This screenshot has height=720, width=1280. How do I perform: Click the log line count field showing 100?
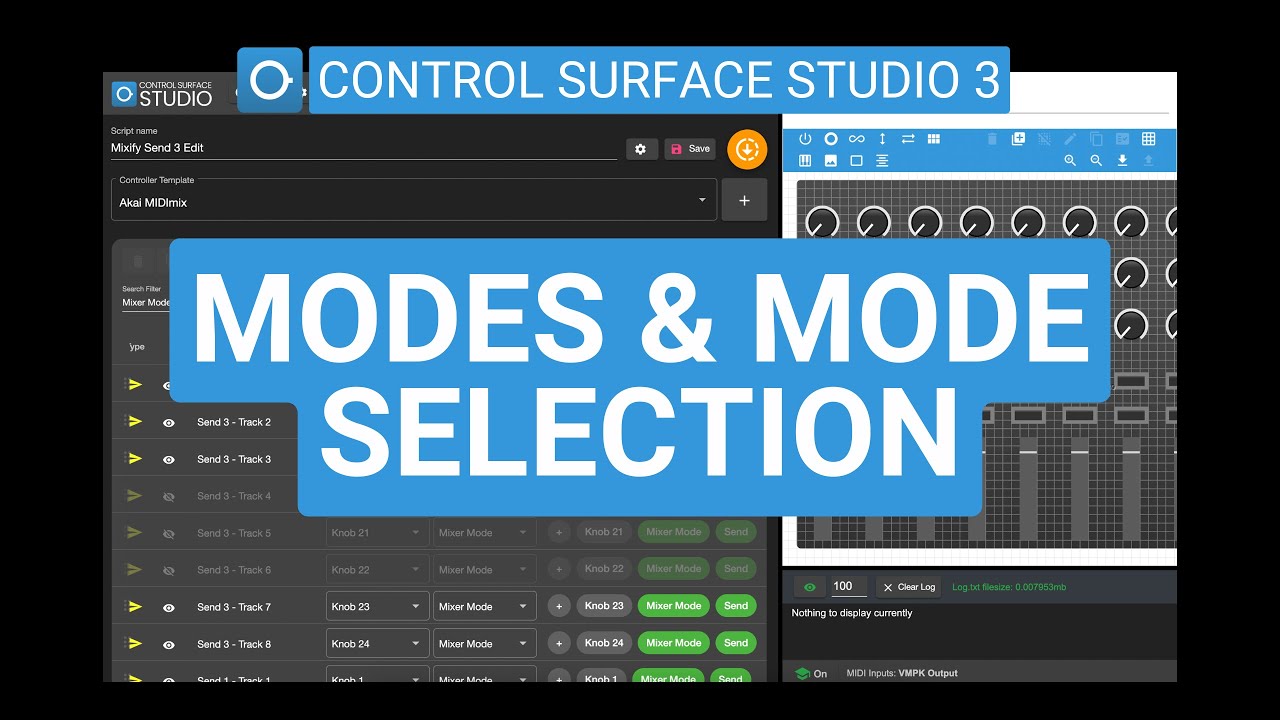(849, 587)
